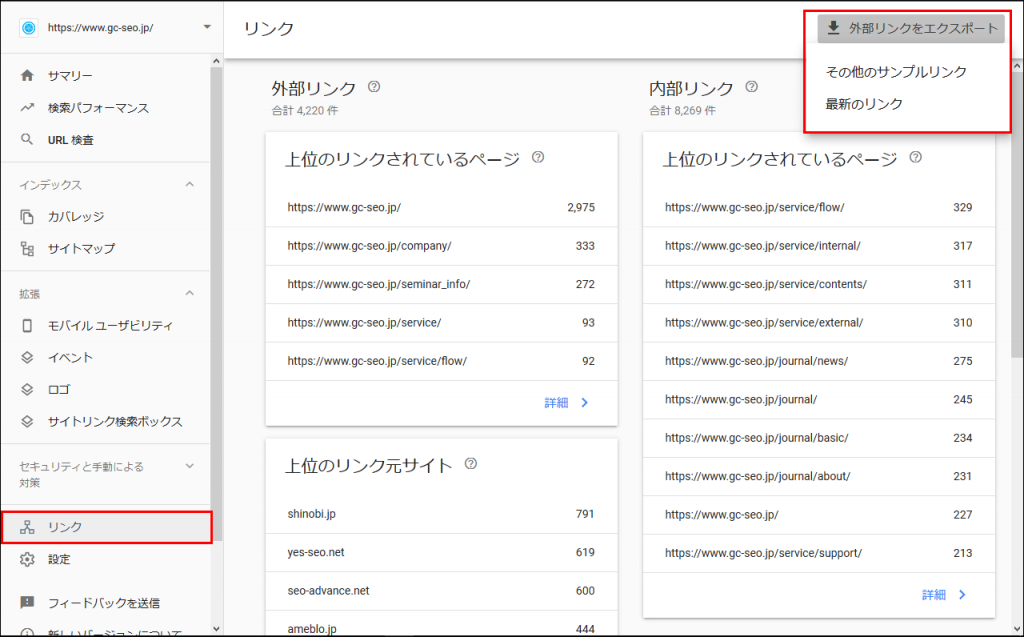Screen dimensions: 1024x637
Task: Select internal row https://www.gc-seo.jp/journal/about/
Action: (x=819, y=476)
